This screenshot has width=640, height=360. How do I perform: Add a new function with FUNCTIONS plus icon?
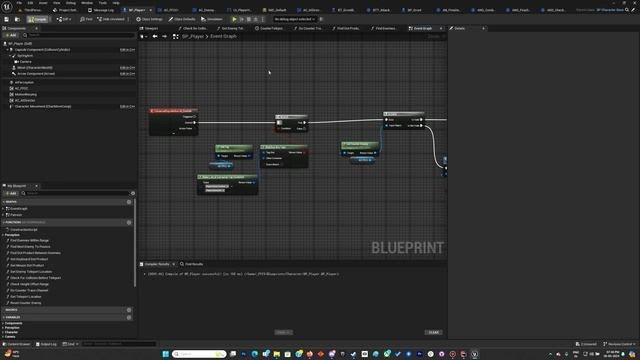click(129, 222)
